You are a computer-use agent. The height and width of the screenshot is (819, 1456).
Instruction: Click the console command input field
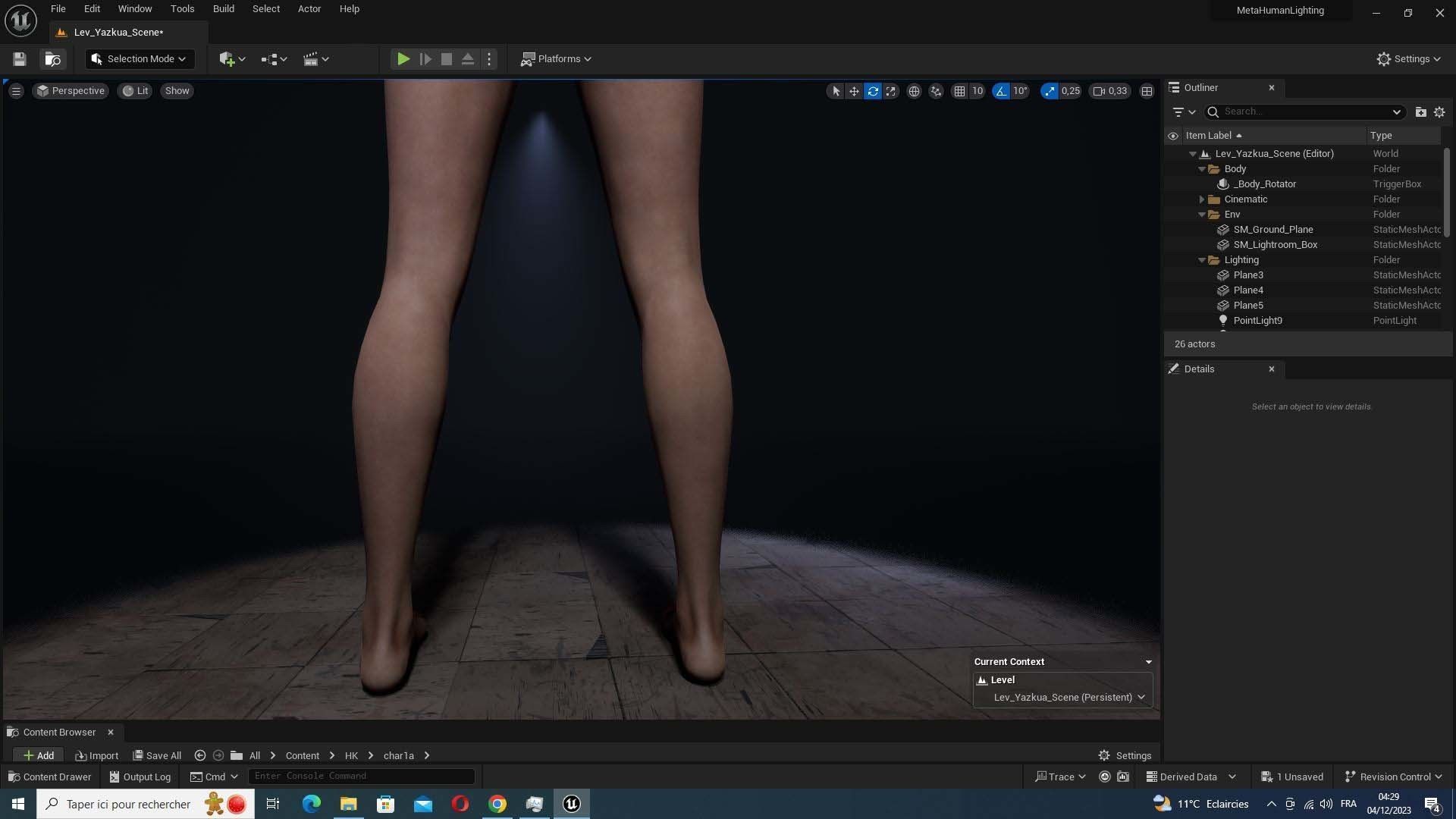(x=361, y=776)
